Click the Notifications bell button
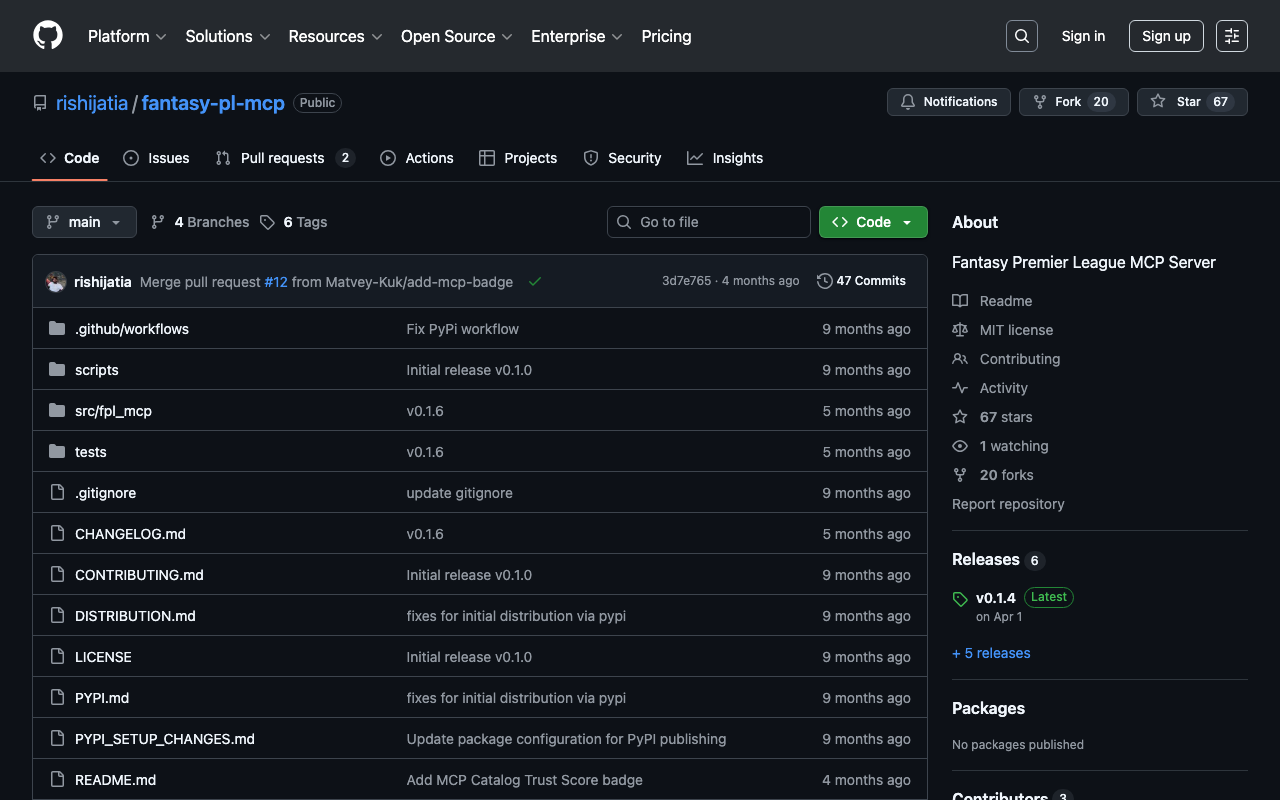 click(x=948, y=102)
